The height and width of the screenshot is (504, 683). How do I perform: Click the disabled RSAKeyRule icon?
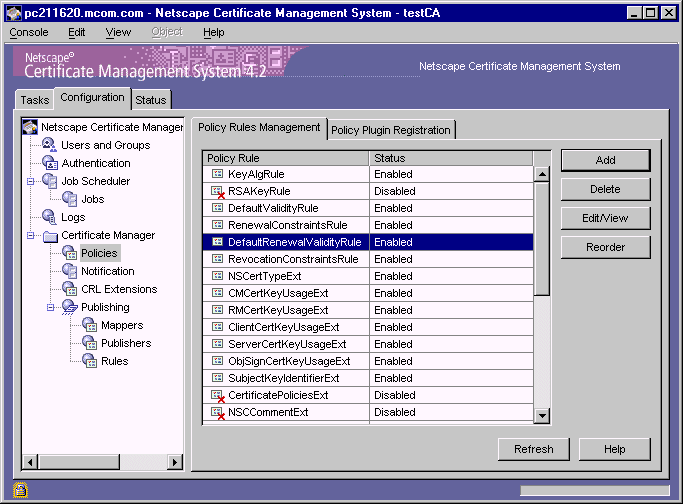pos(218,192)
